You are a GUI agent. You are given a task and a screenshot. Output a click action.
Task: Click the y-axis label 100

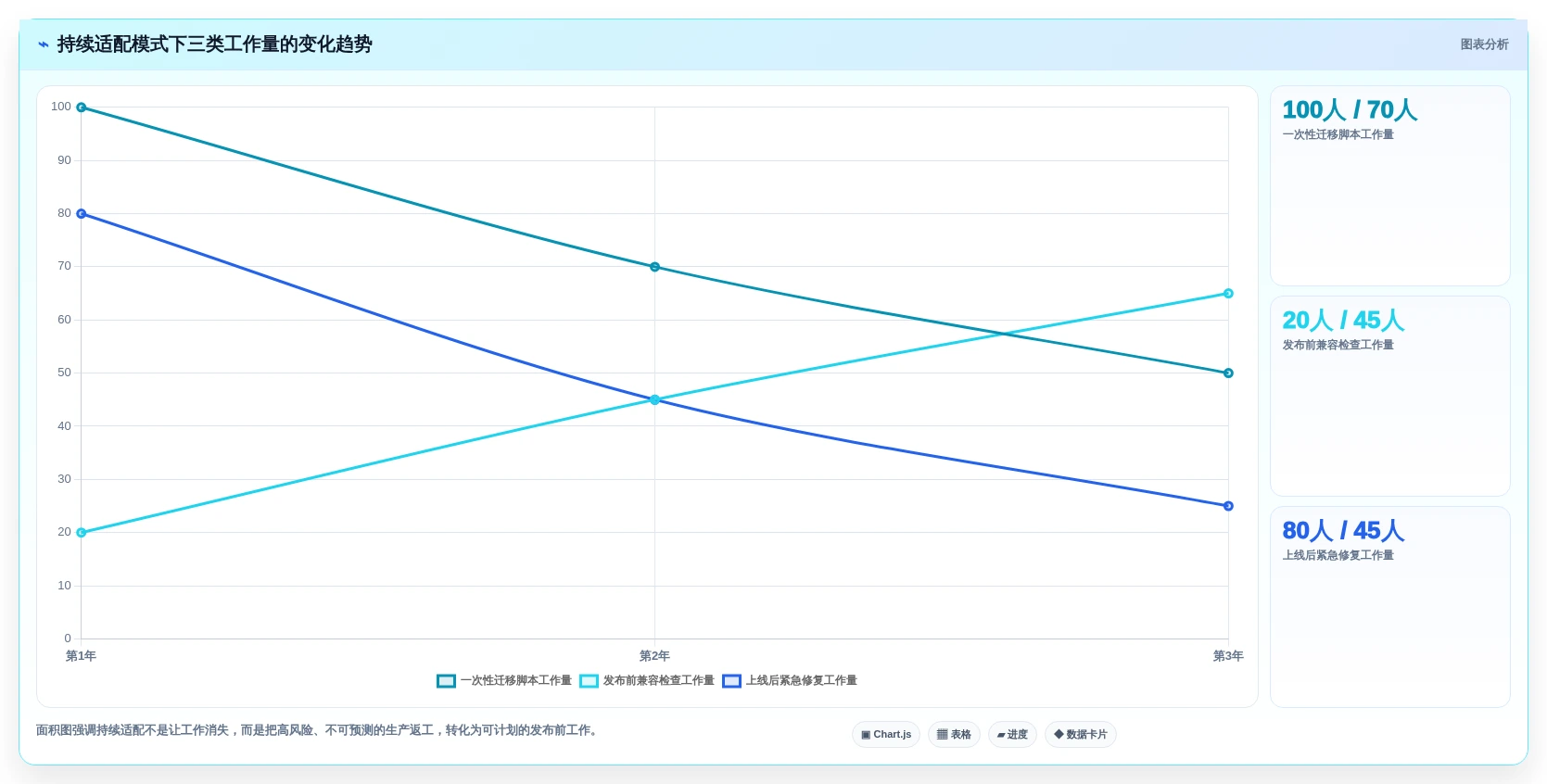[x=61, y=107]
